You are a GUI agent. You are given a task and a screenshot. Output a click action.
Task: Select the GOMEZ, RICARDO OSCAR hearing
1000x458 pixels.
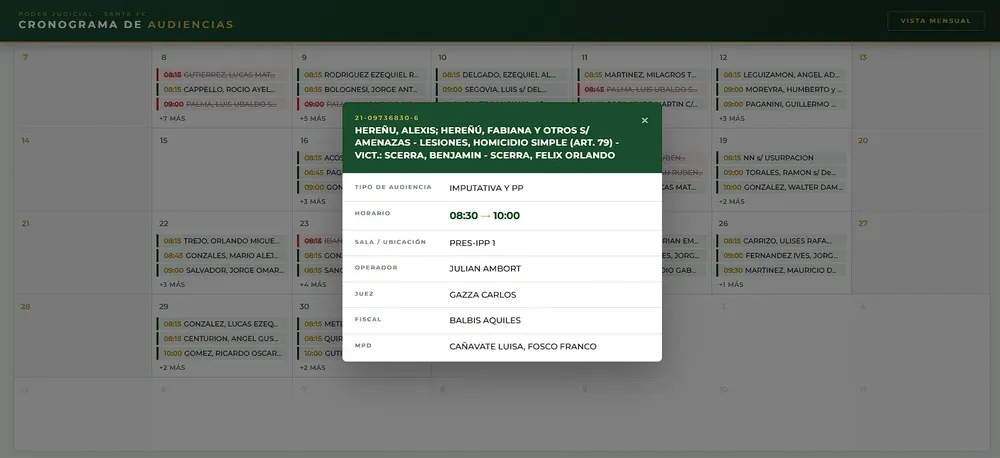[221, 353]
